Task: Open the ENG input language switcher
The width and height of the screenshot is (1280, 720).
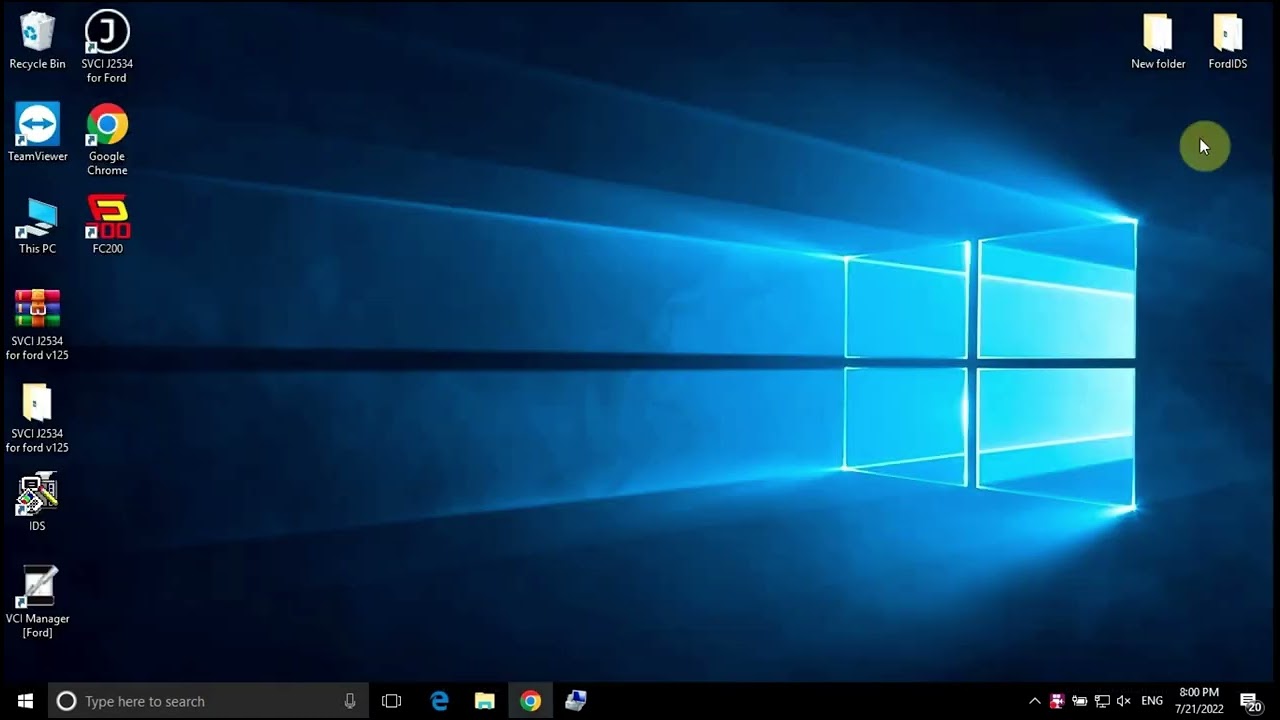Action: tap(1152, 701)
